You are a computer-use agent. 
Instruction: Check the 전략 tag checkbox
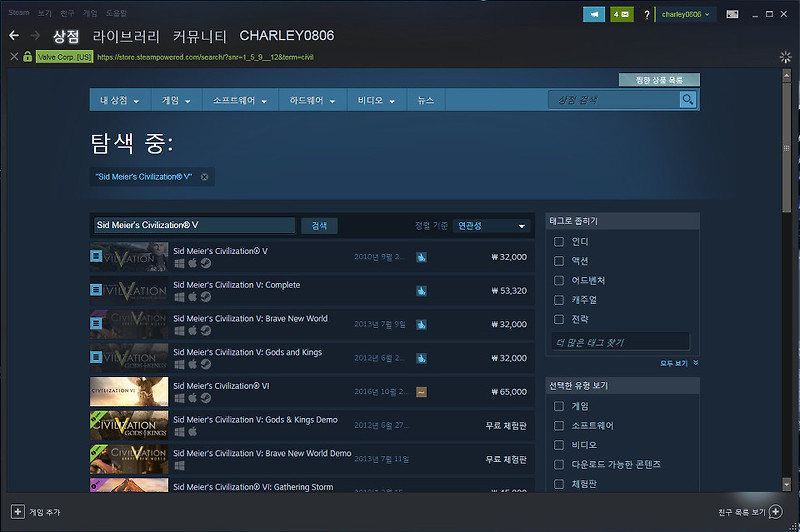click(559, 319)
